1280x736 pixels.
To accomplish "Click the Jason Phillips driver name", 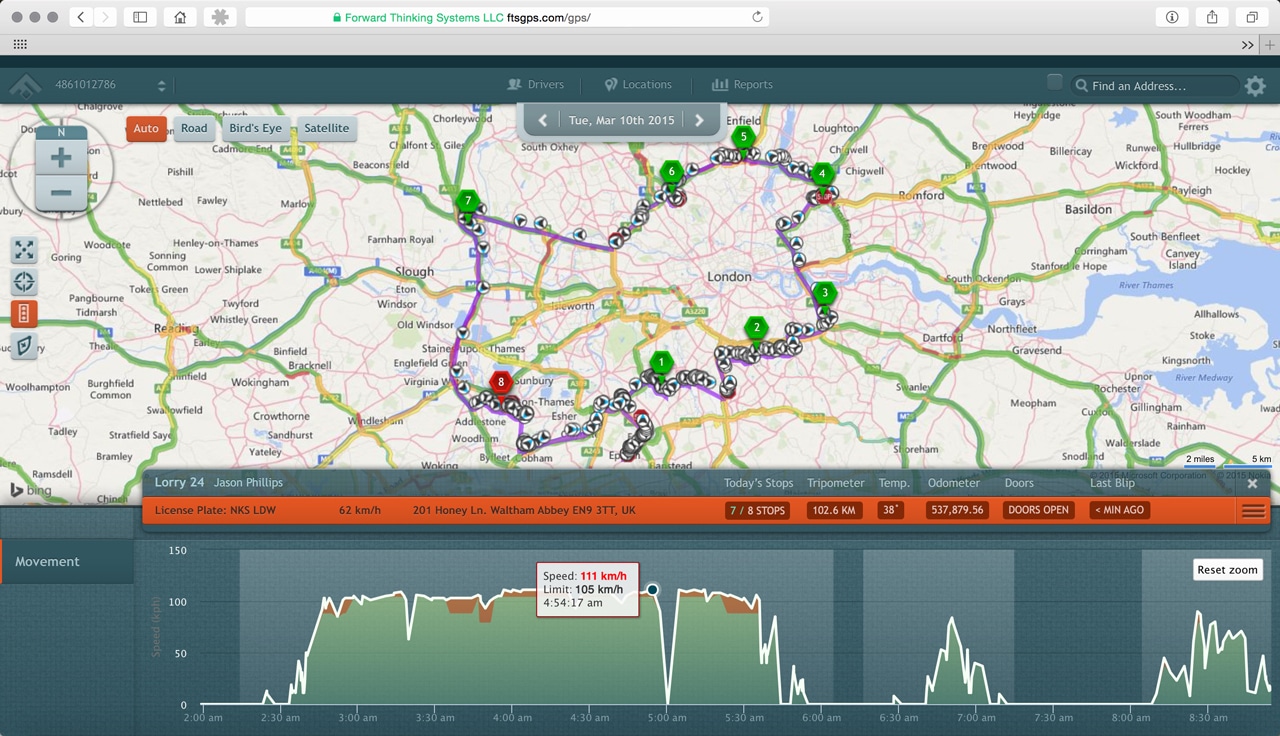I will coord(248,483).
